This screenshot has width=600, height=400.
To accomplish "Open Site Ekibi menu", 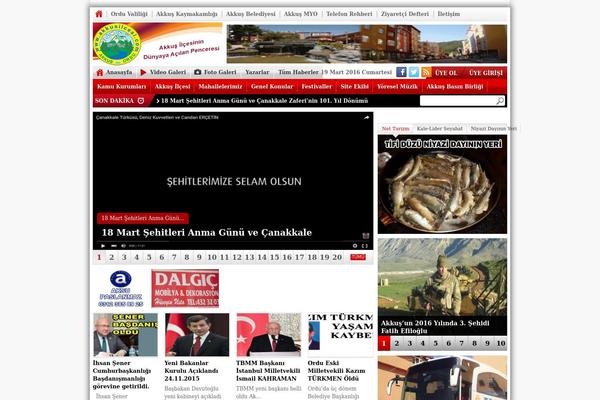I will pyautogui.click(x=355, y=87).
